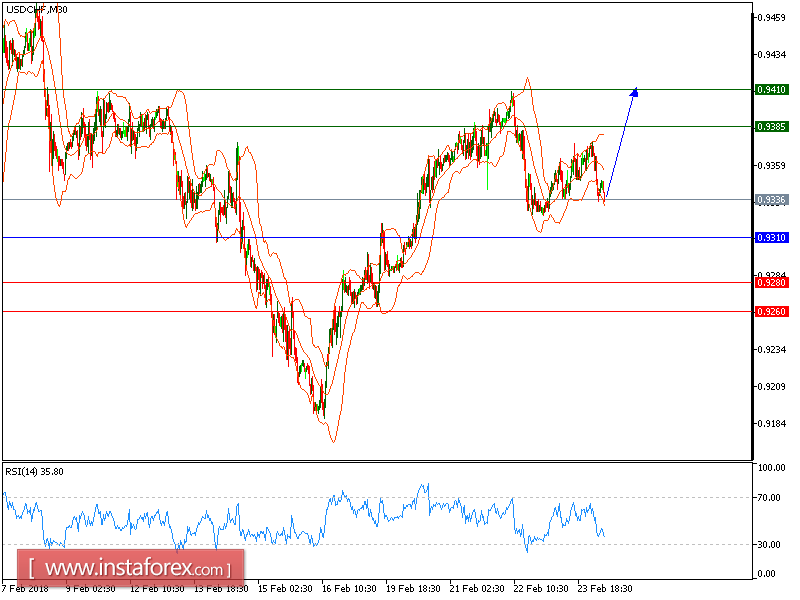The width and height of the screenshot is (800, 600).
Task: Click the 0.9459 price scale value
Action: point(771,18)
